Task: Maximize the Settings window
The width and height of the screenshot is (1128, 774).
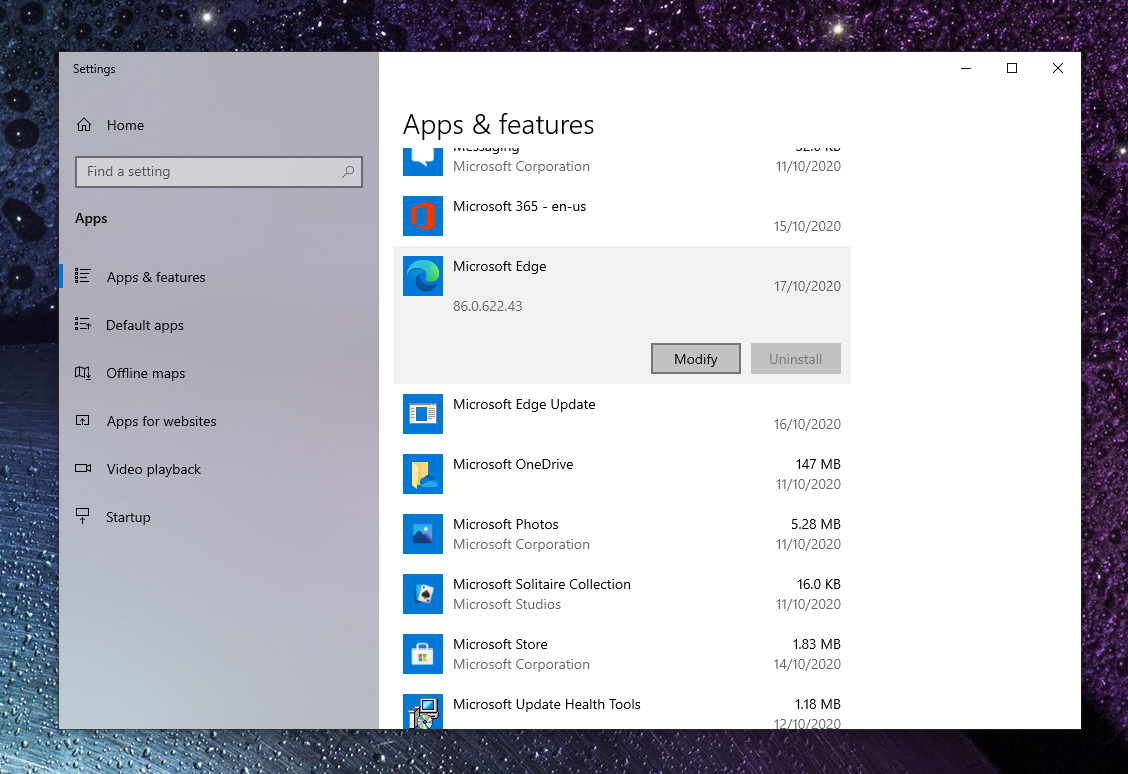Action: 1011,68
